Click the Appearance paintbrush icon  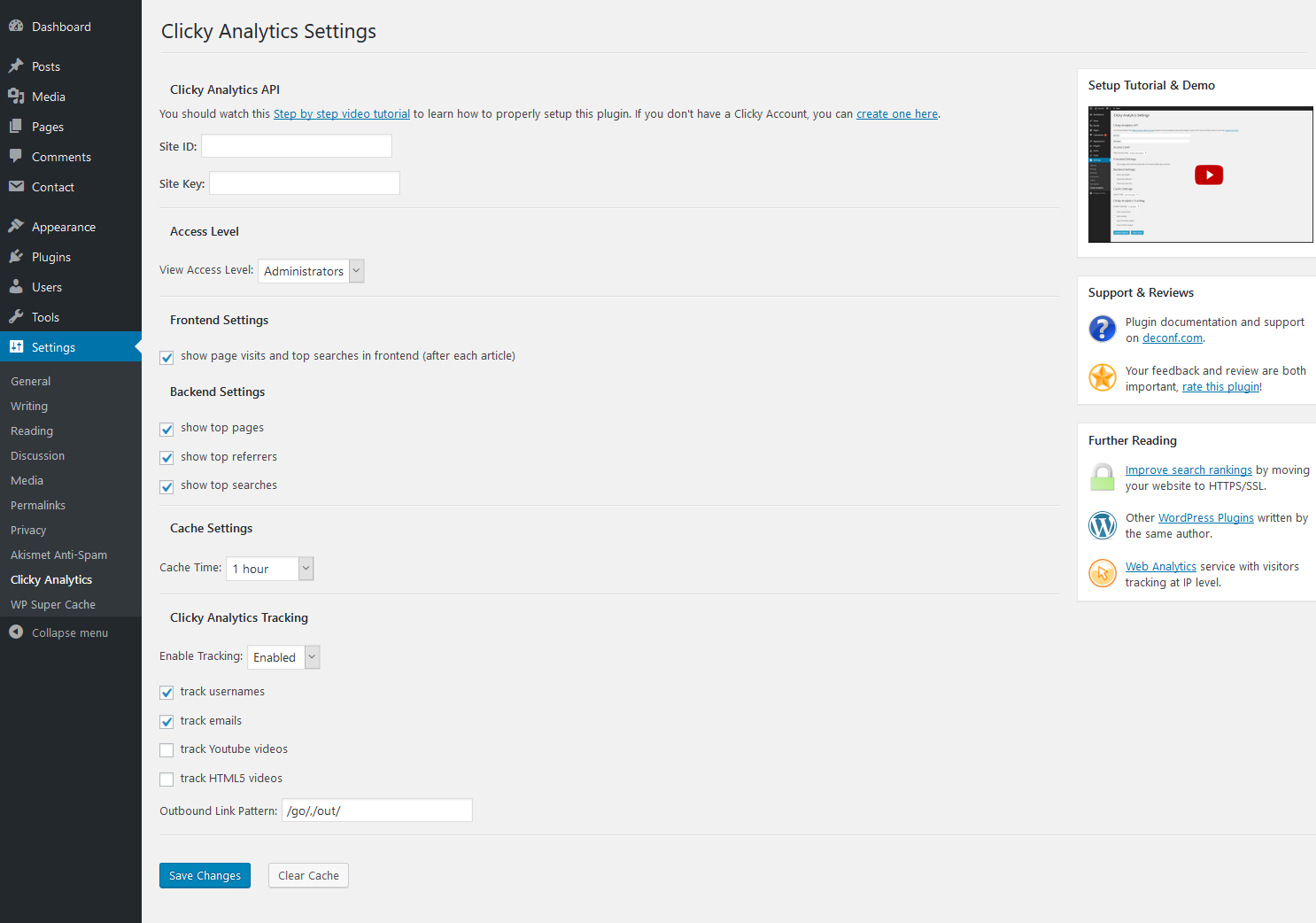coord(16,227)
